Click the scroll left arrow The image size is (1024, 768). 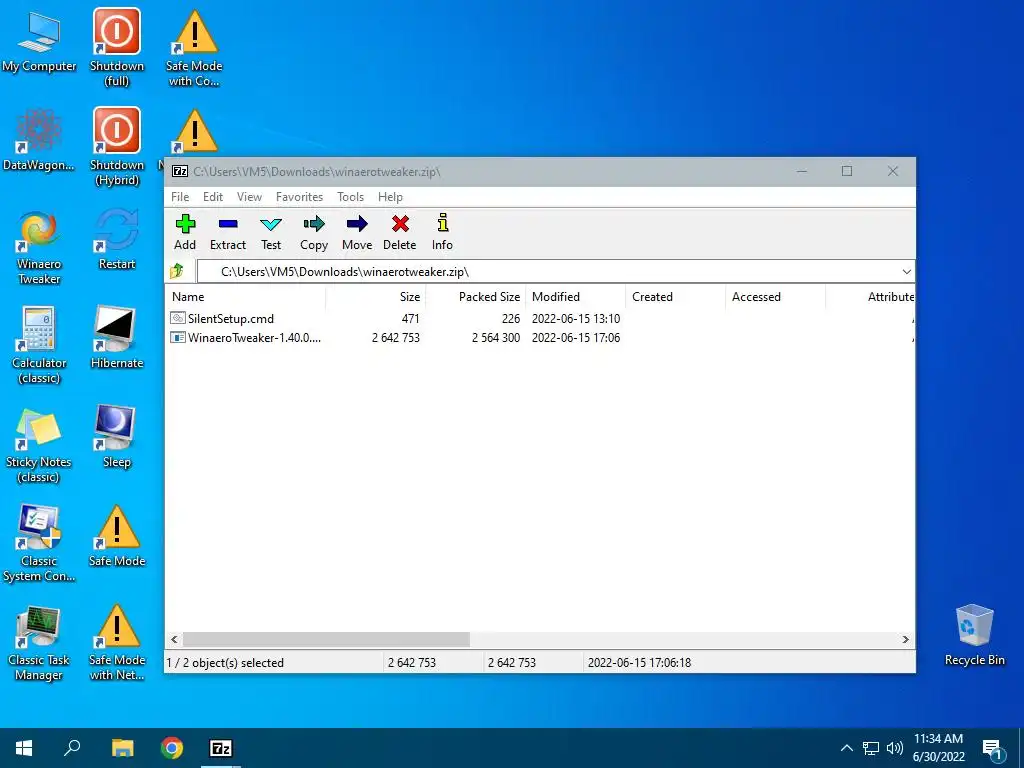[174, 639]
